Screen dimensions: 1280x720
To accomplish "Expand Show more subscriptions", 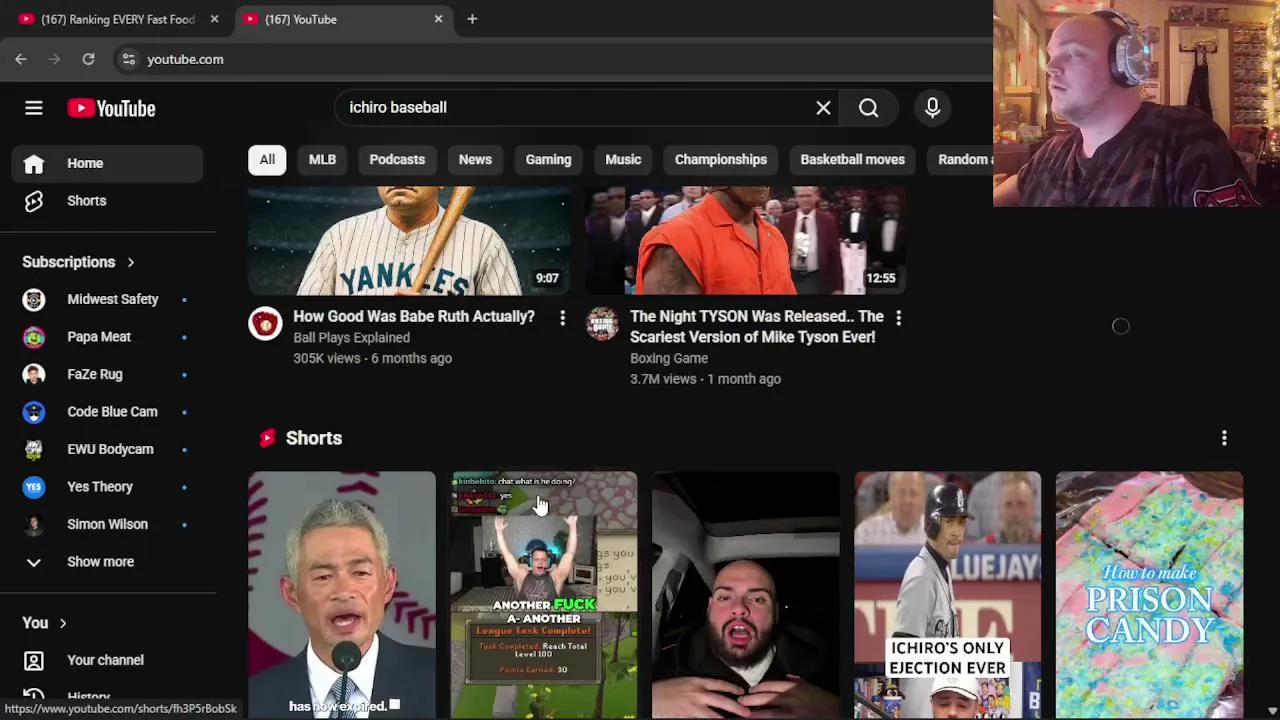I will tap(107, 562).
